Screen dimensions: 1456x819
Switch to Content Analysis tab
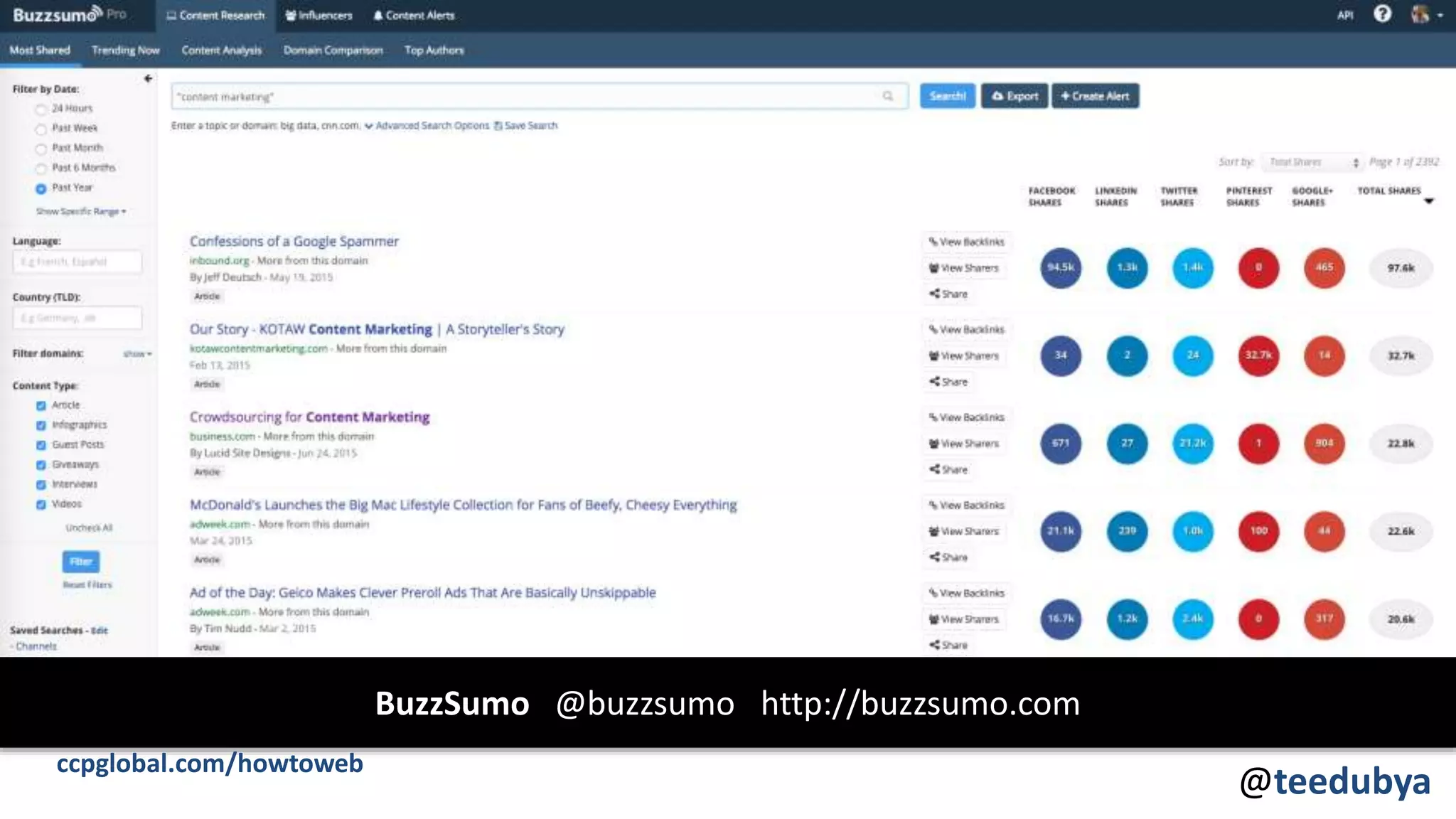coord(222,50)
